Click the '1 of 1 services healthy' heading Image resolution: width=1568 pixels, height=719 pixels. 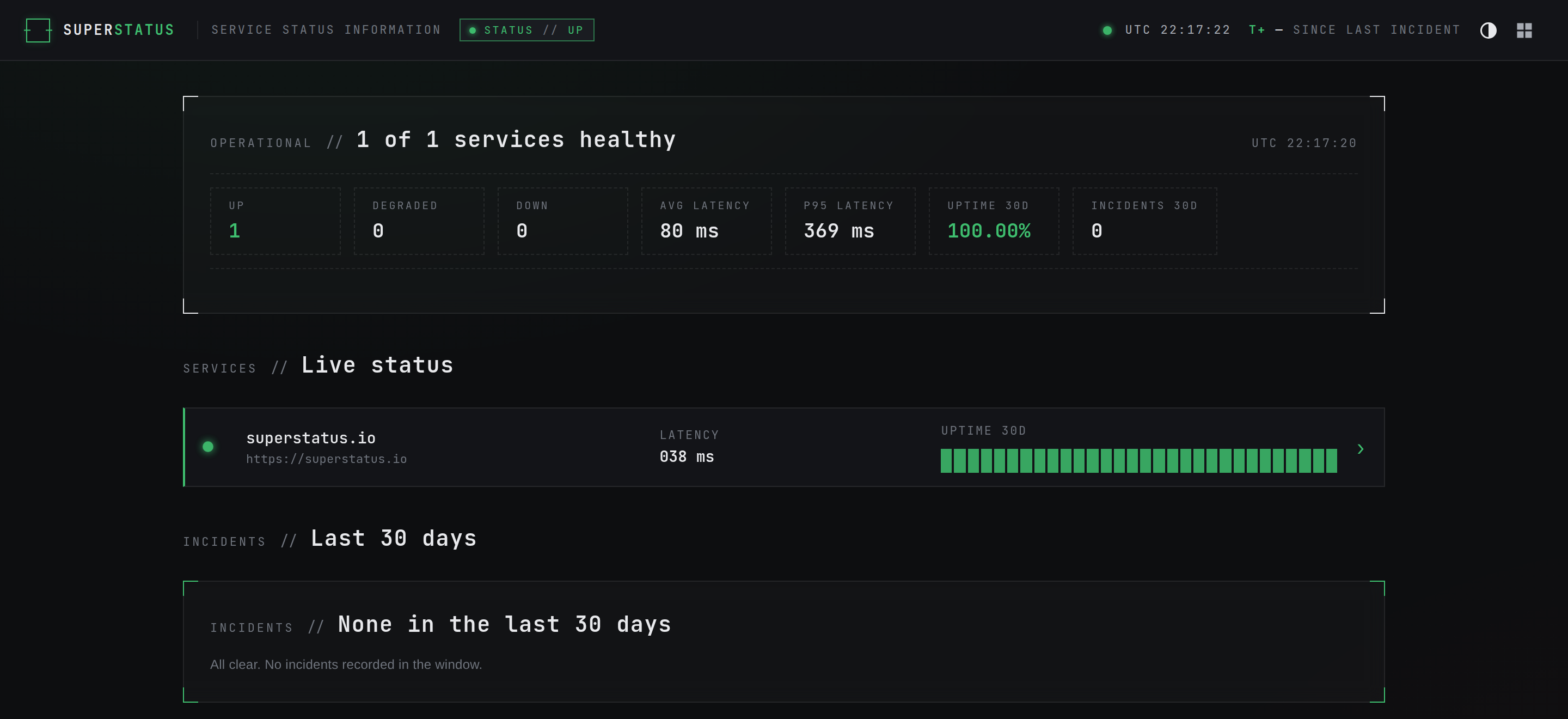coord(516,140)
